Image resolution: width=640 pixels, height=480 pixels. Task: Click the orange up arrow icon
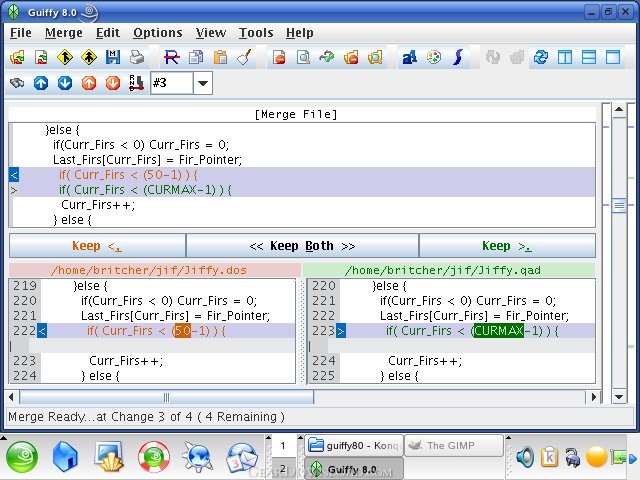tap(89, 83)
